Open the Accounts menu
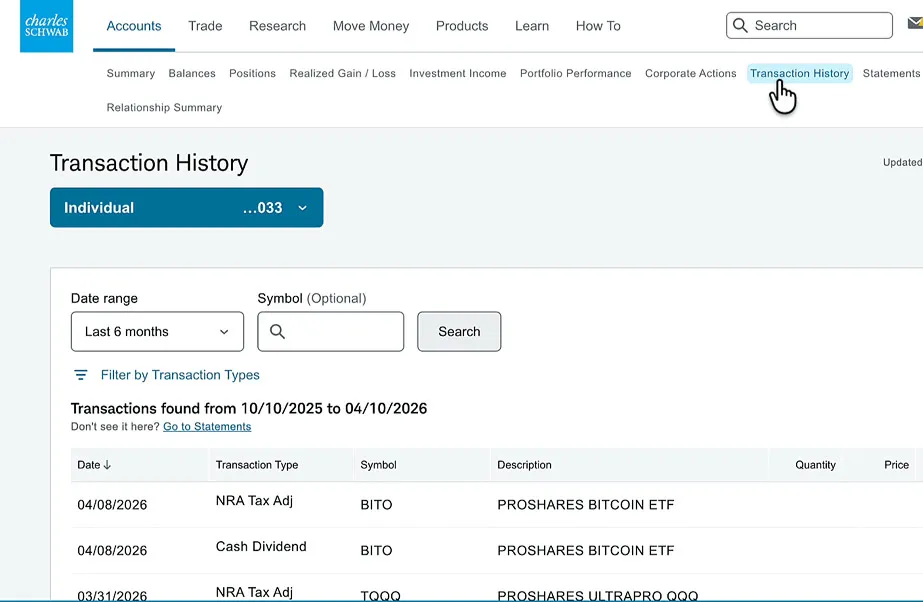Screen dimensions: 923x602 point(134,26)
